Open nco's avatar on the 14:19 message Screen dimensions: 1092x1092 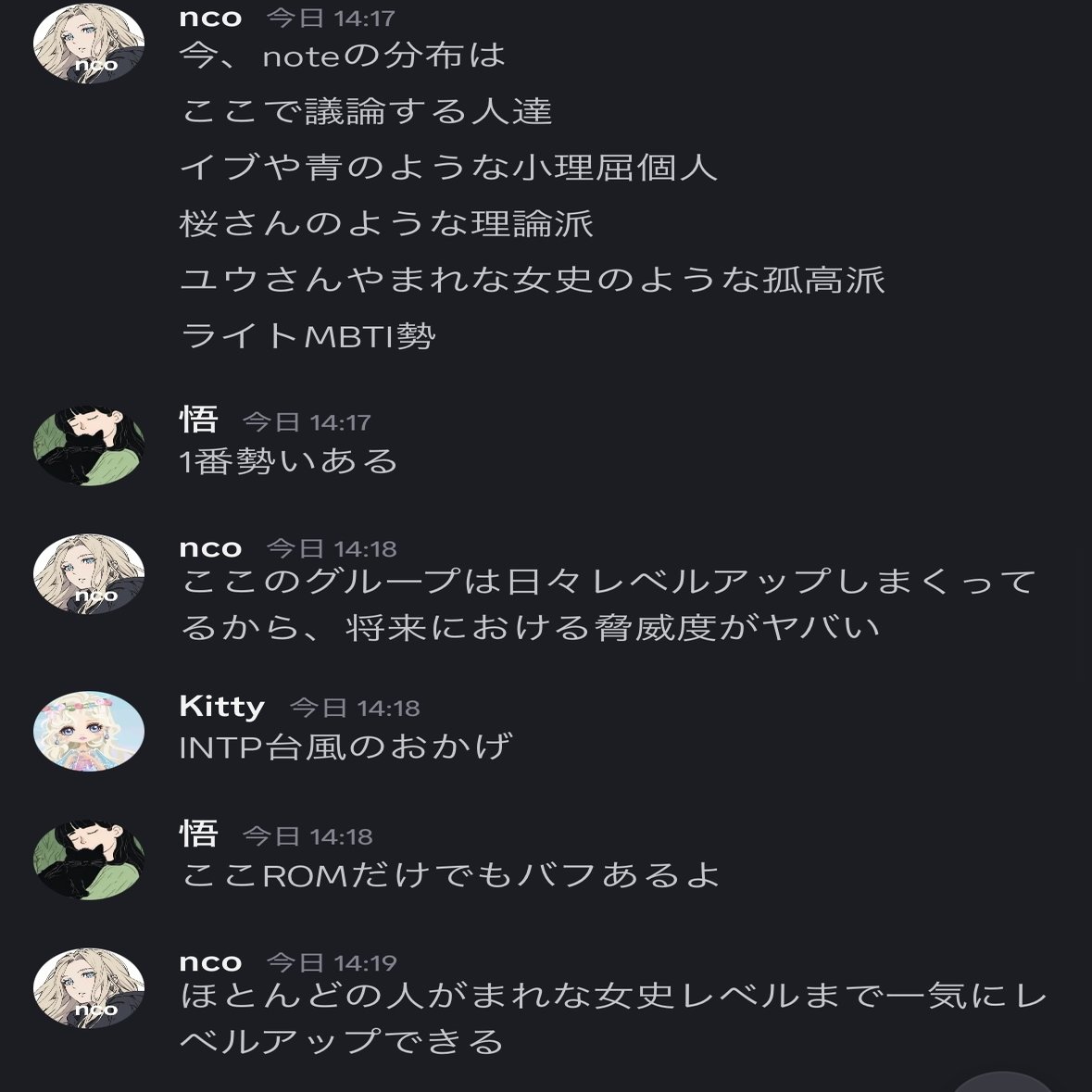click(89, 988)
